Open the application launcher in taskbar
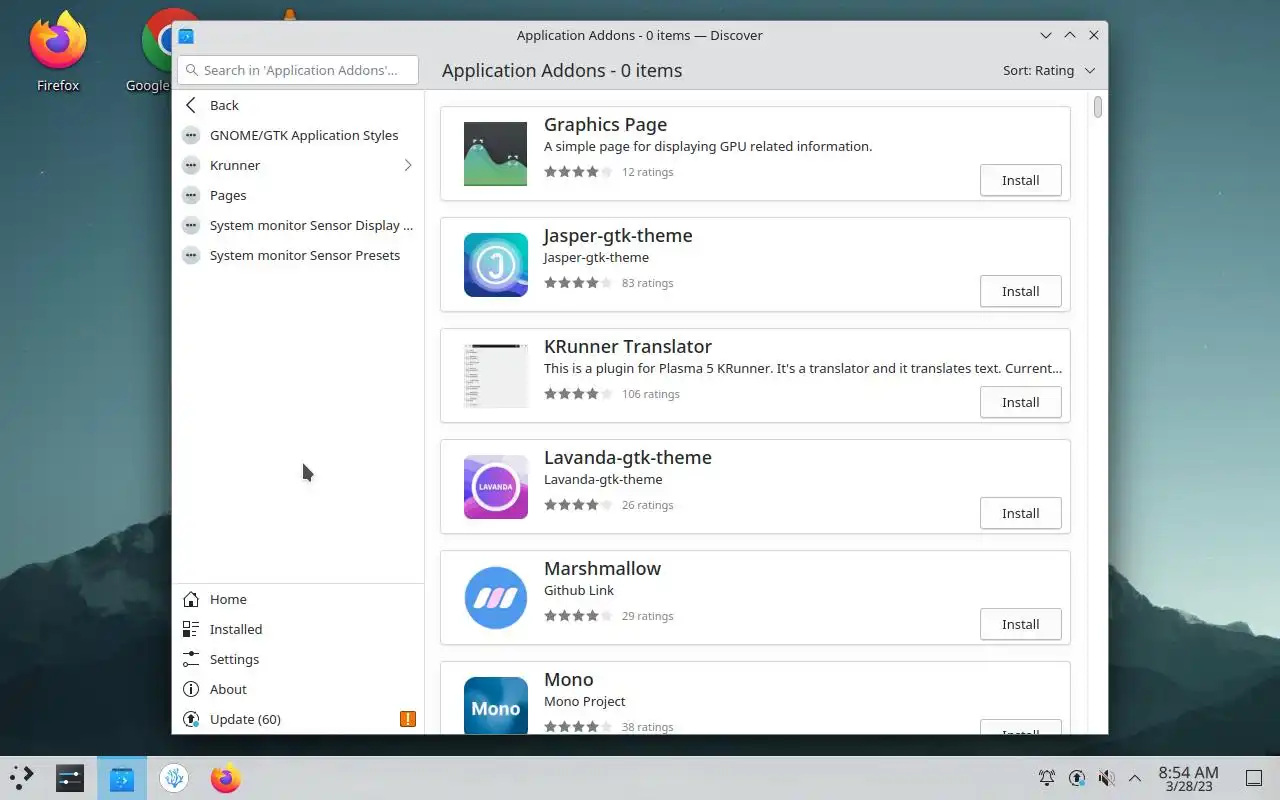Viewport: 1280px width, 800px height. [x=22, y=778]
